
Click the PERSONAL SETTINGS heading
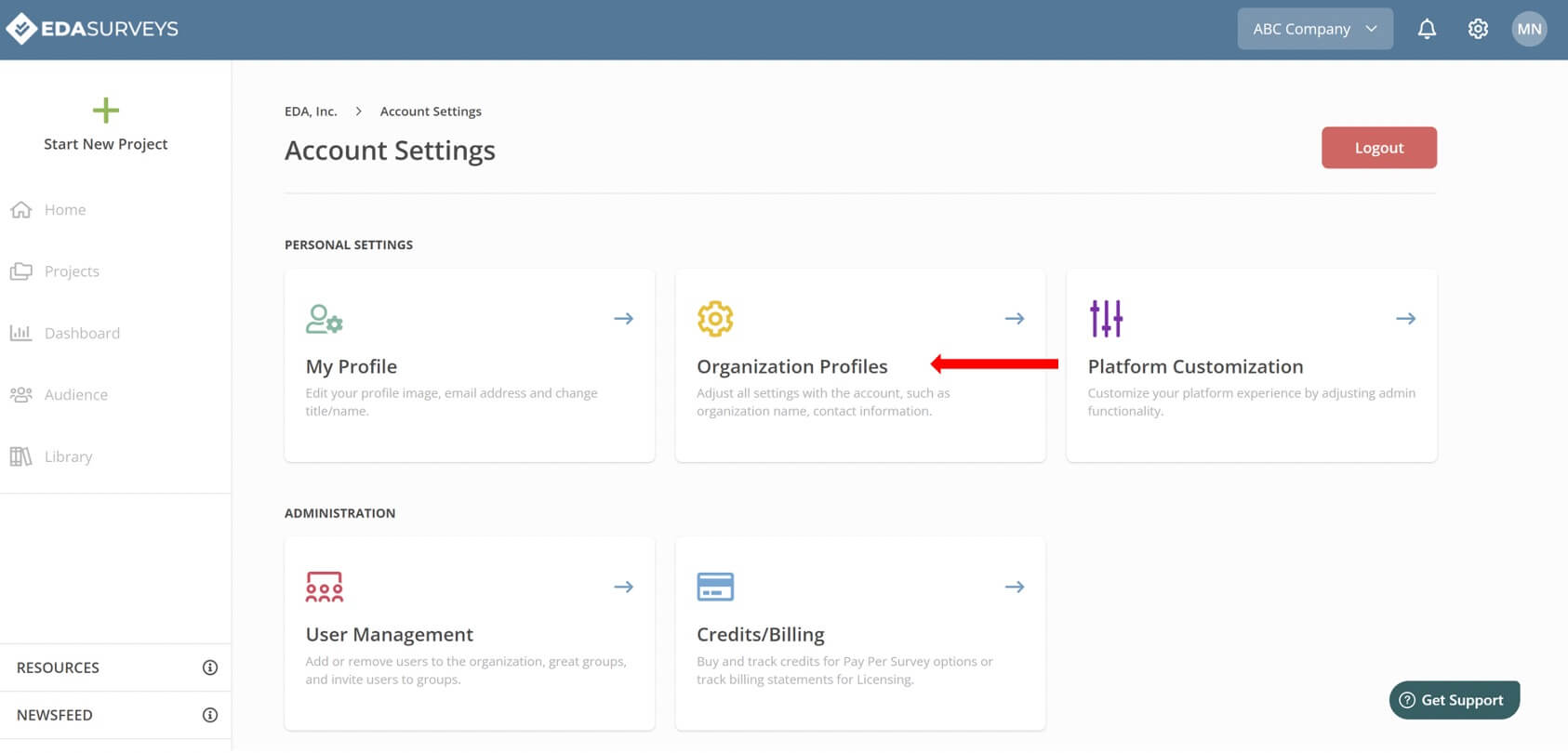(349, 244)
